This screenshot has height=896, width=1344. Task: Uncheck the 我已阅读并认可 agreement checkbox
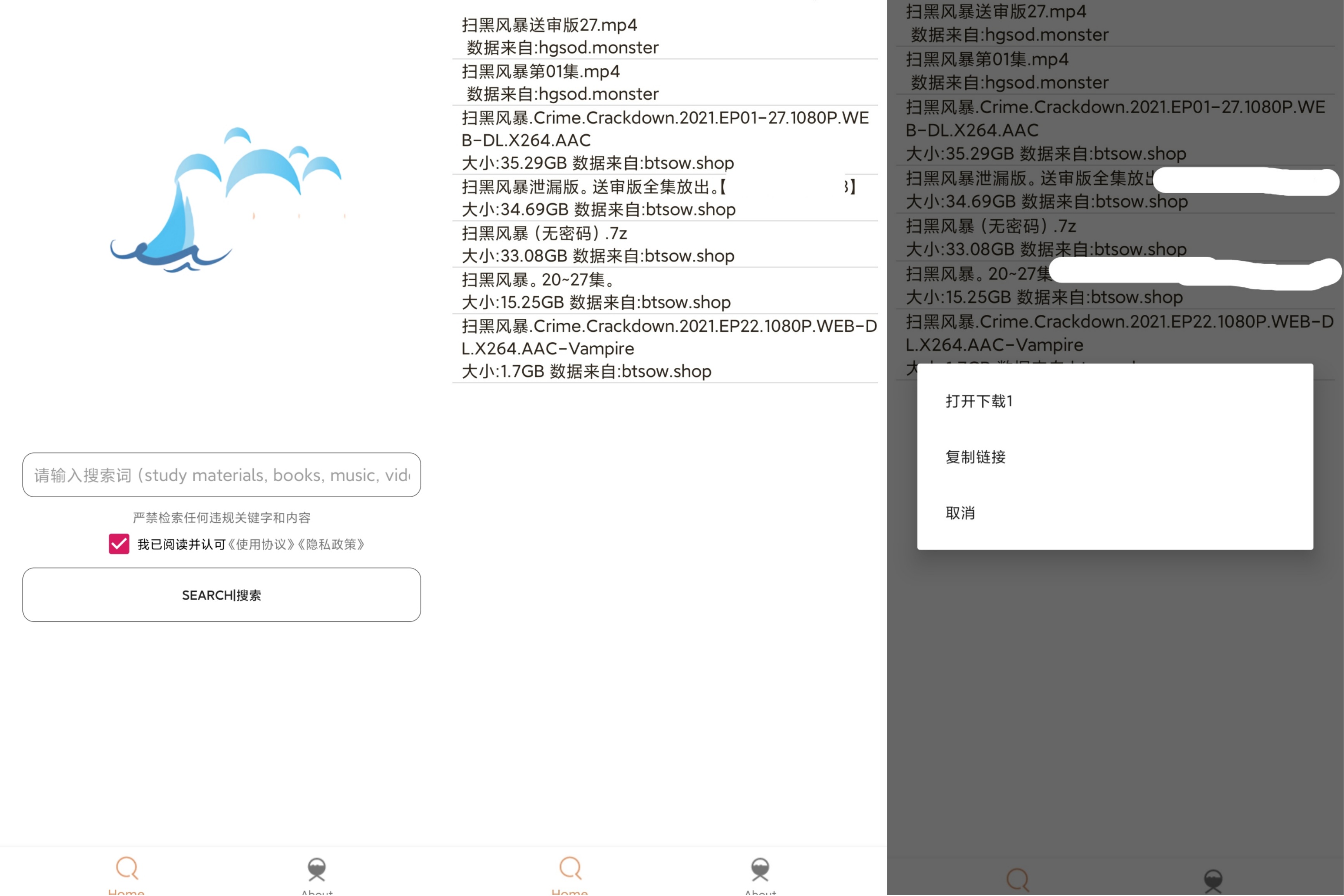point(118,544)
